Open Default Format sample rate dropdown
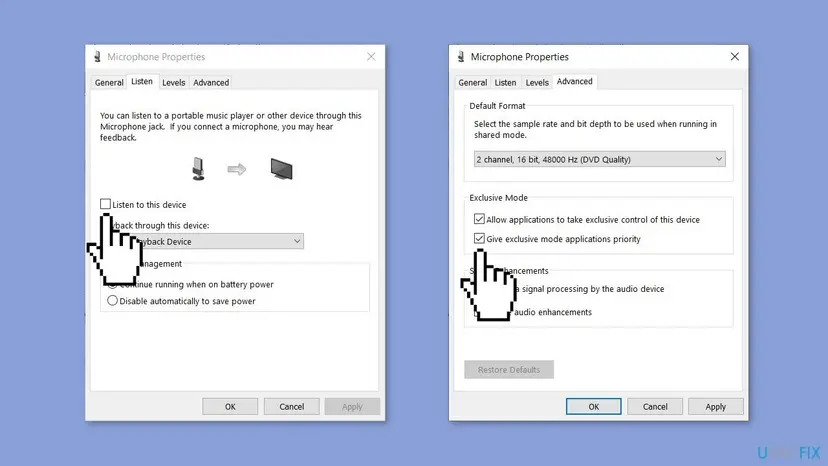Image resolution: width=828 pixels, height=466 pixels. click(x=599, y=159)
